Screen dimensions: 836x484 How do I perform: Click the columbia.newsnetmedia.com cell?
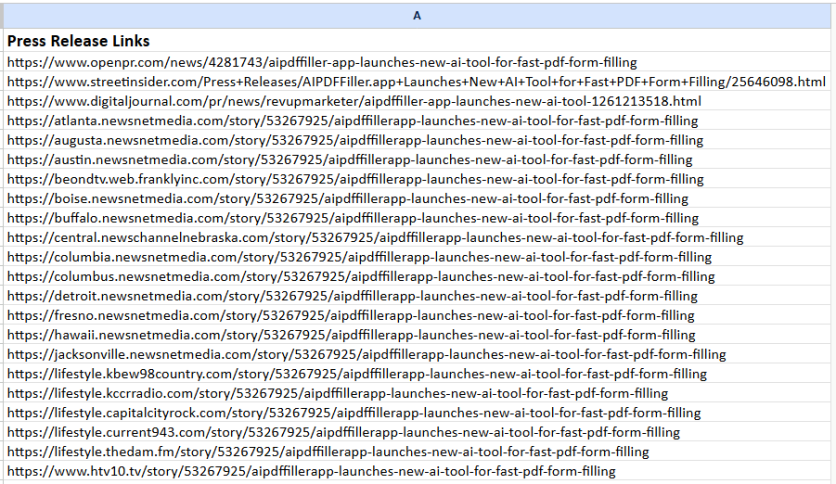417,257
